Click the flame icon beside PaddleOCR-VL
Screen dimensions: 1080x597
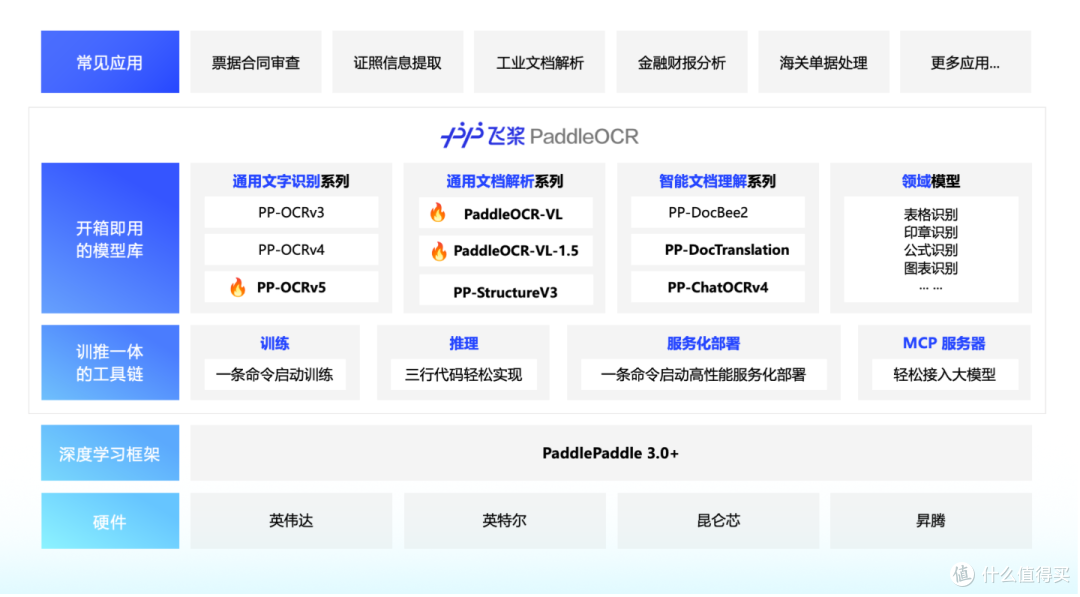click(438, 212)
